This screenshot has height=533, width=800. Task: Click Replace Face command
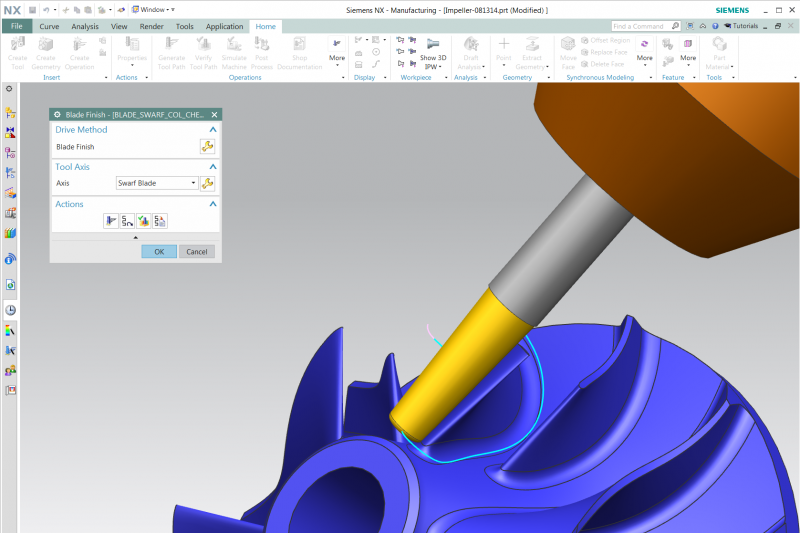pyautogui.click(x=604, y=52)
